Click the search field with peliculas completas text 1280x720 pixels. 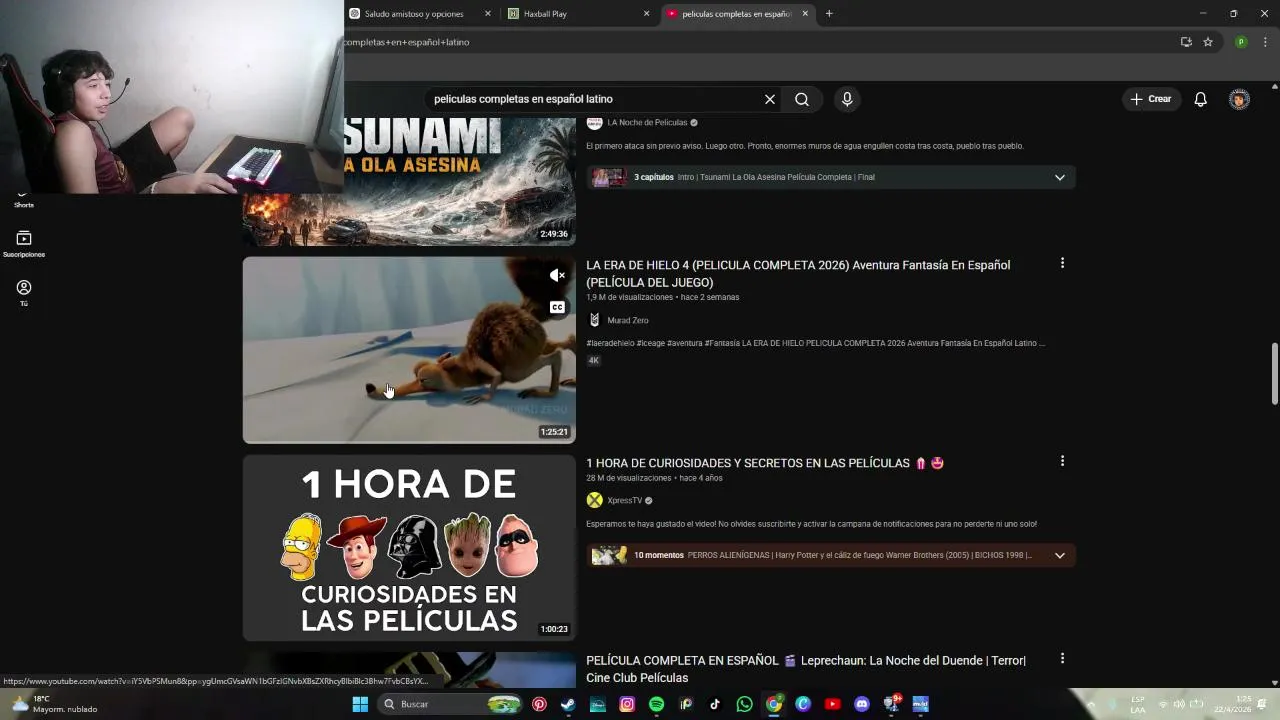(x=595, y=99)
